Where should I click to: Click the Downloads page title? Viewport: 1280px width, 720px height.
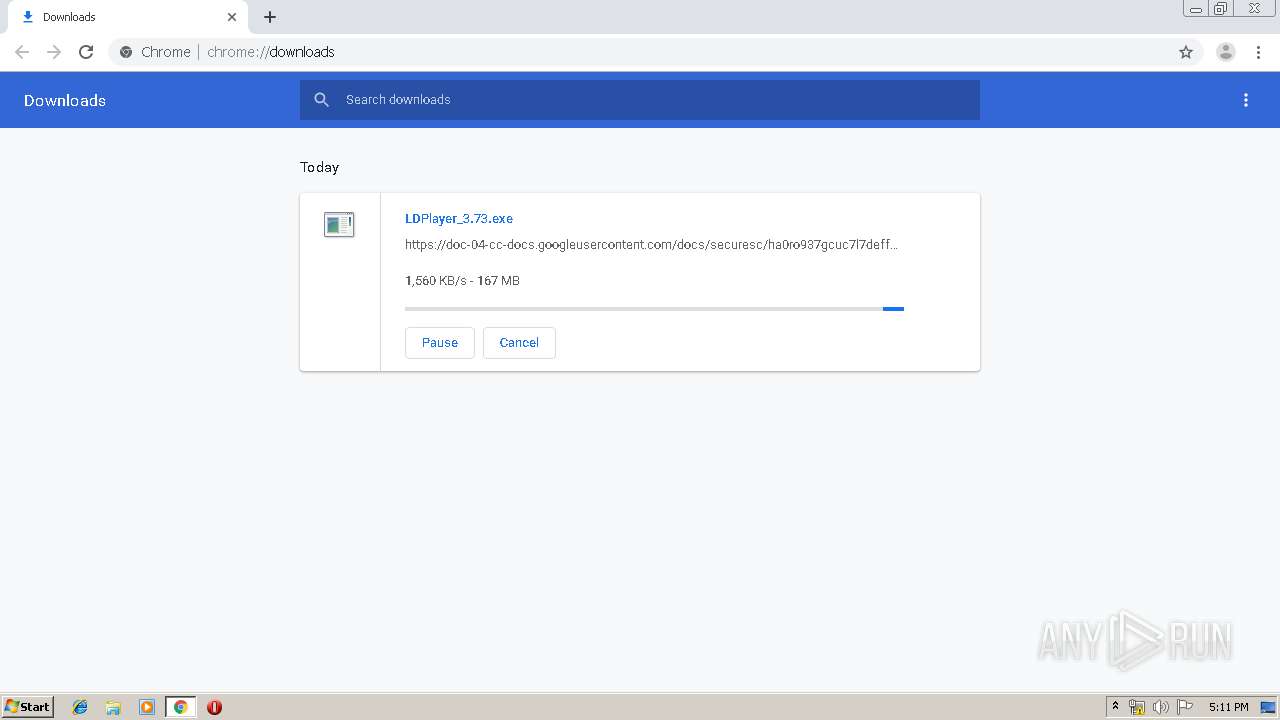point(65,100)
